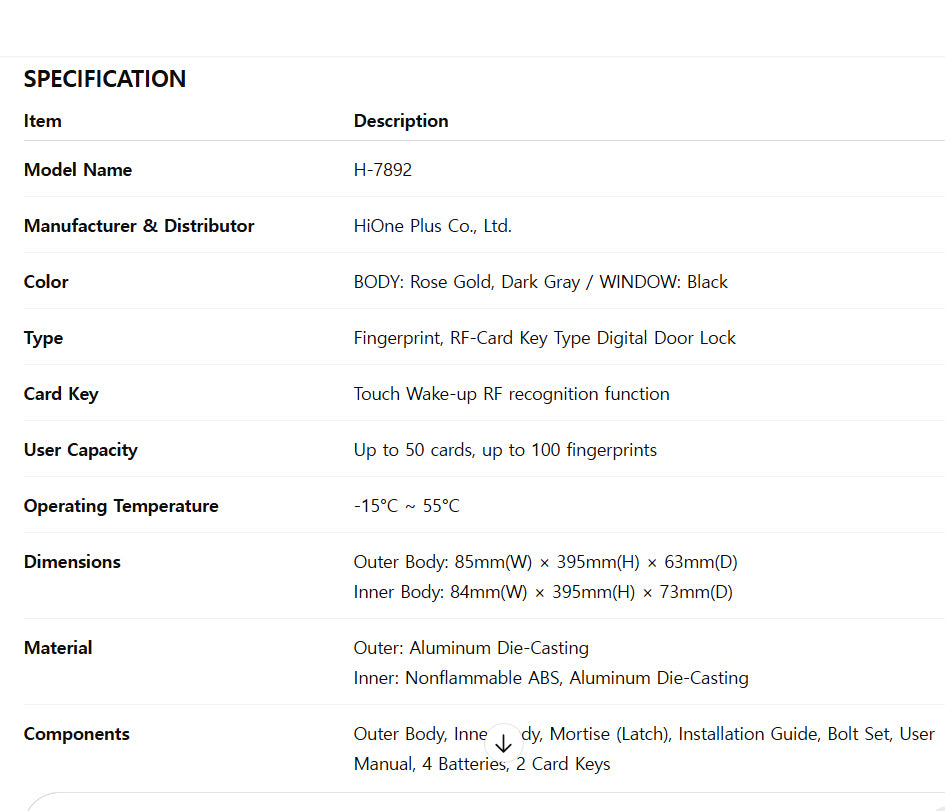Click the scroll-down arrow button
Screen dimensions: 945x811
(503, 743)
